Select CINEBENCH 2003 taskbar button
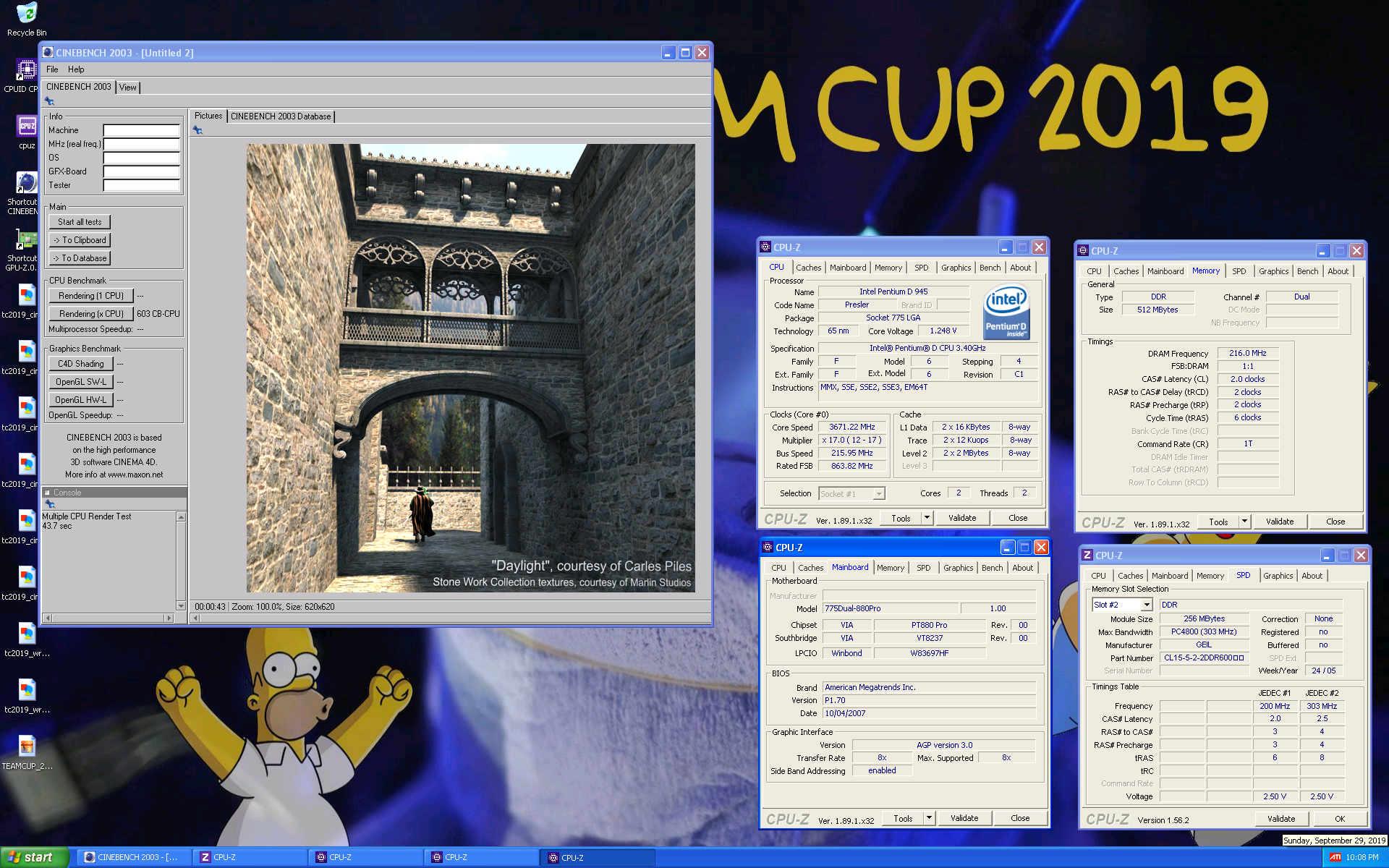Viewport: 1389px width, 868px height. tap(133, 857)
